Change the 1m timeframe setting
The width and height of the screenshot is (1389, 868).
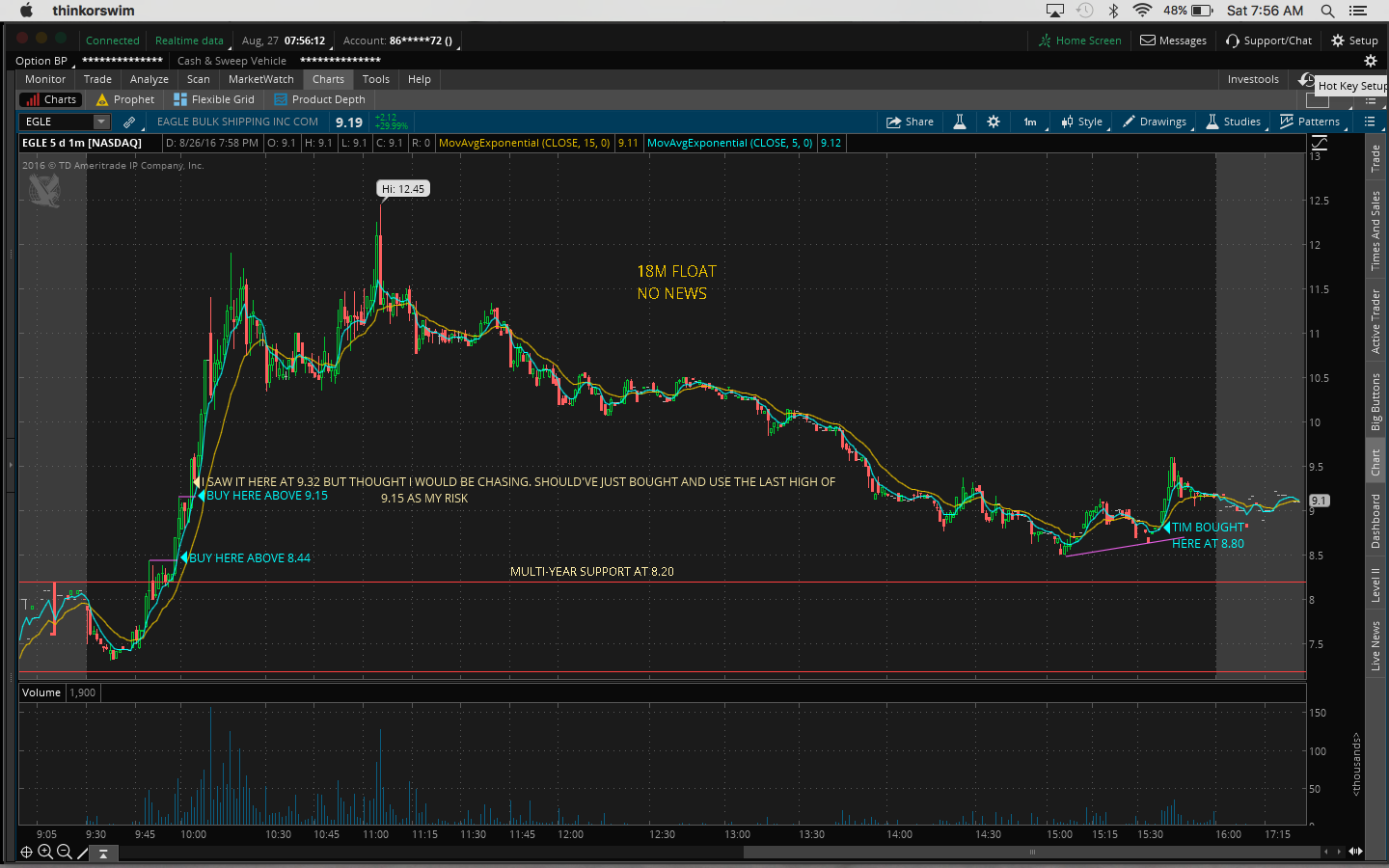point(1030,122)
